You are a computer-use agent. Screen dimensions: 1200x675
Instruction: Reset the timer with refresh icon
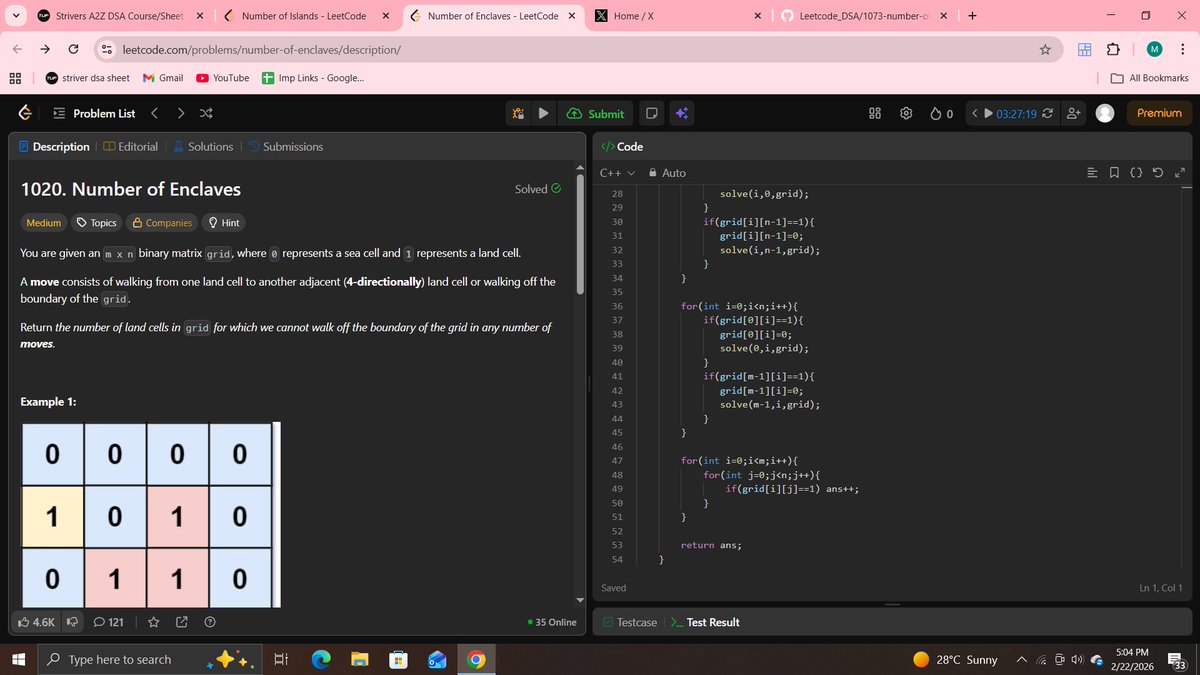[1047, 114]
